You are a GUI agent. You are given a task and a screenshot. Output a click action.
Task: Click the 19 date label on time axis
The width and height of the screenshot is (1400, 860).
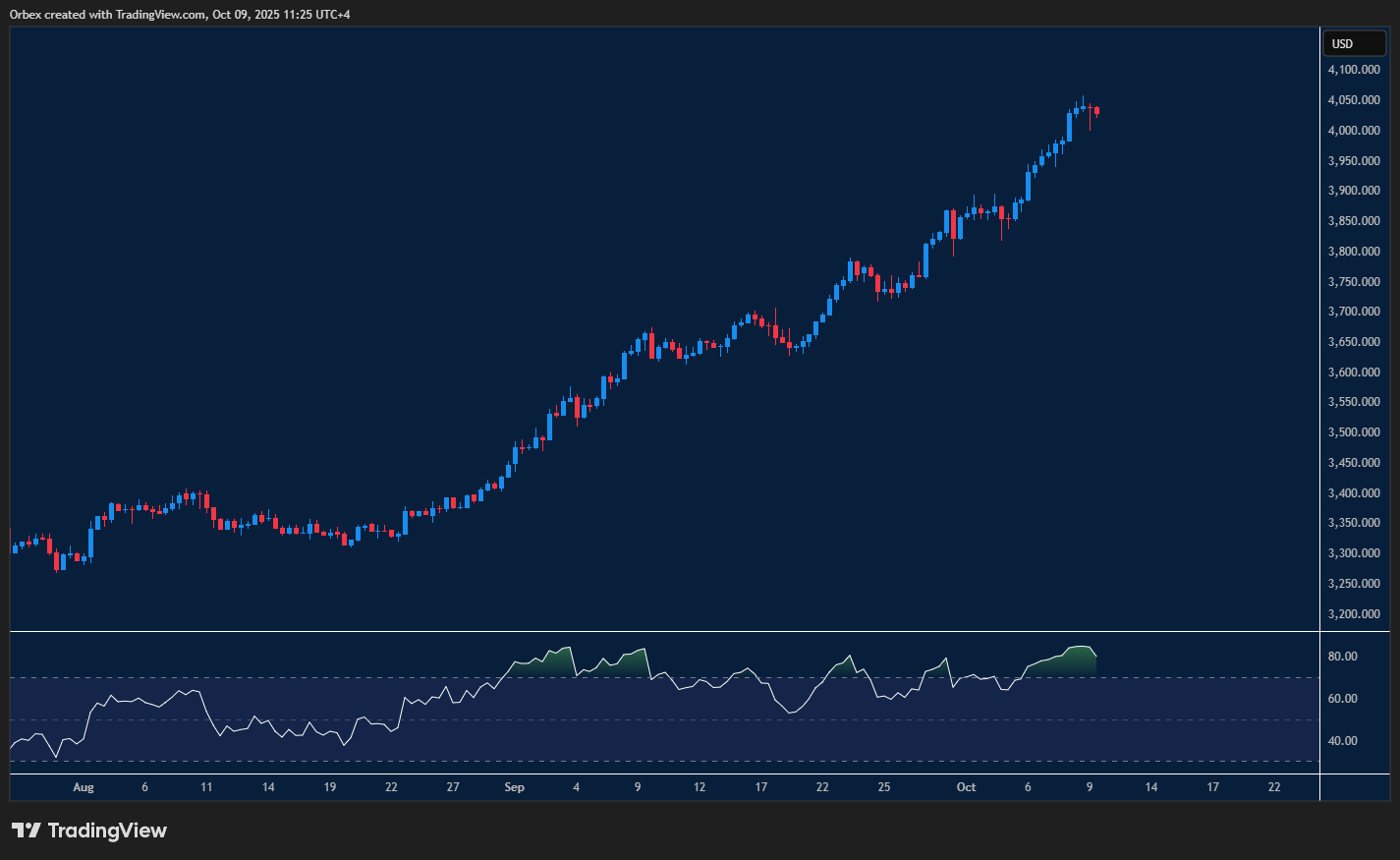pos(330,787)
